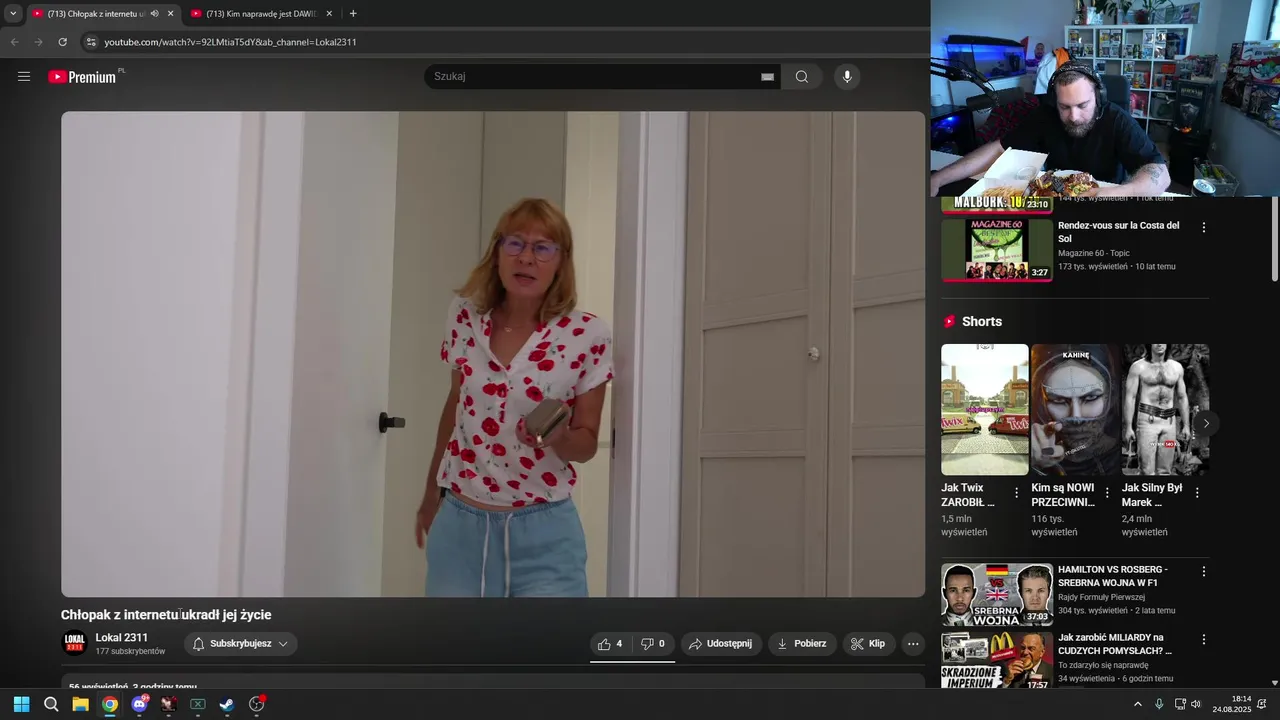Show hidden system tray icons

1137,704
